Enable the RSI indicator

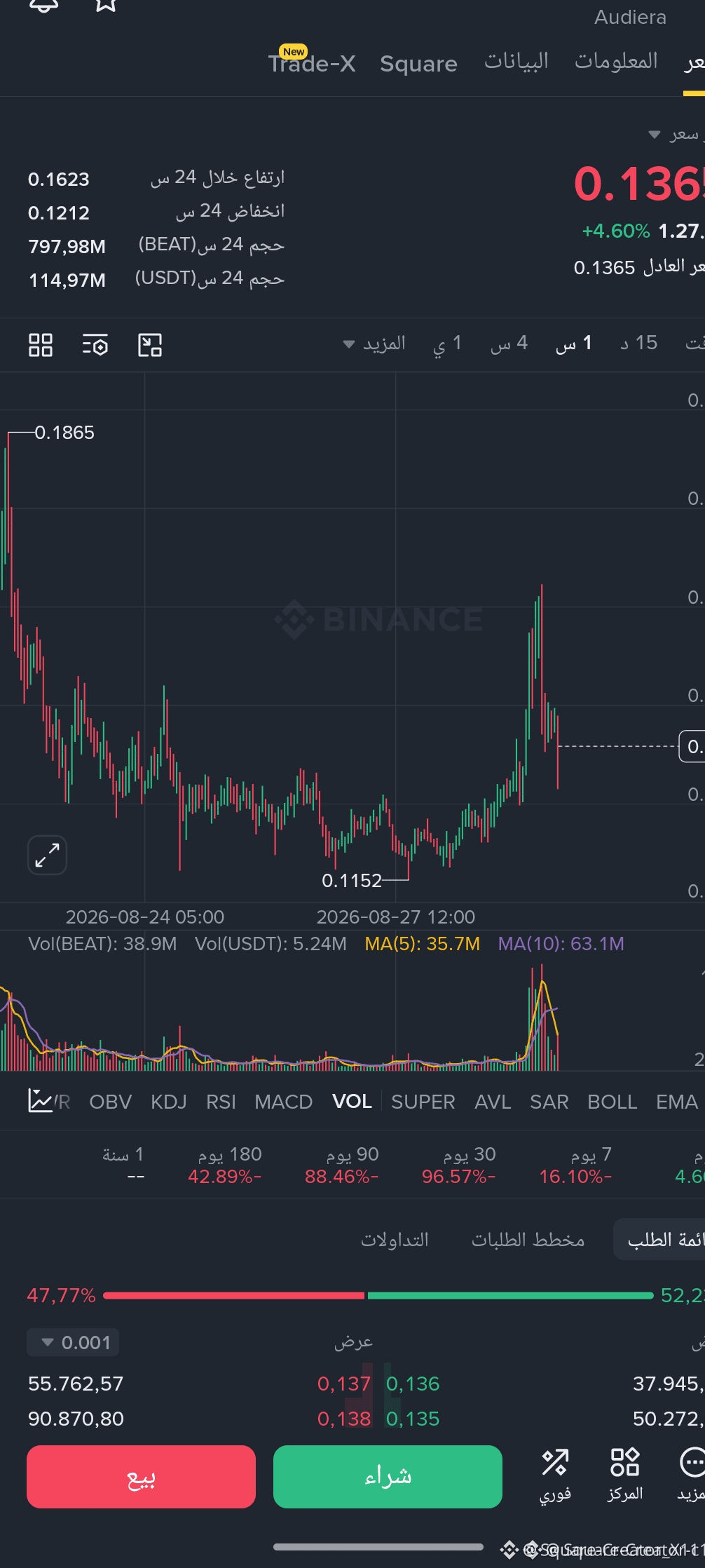(x=221, y=1102)
